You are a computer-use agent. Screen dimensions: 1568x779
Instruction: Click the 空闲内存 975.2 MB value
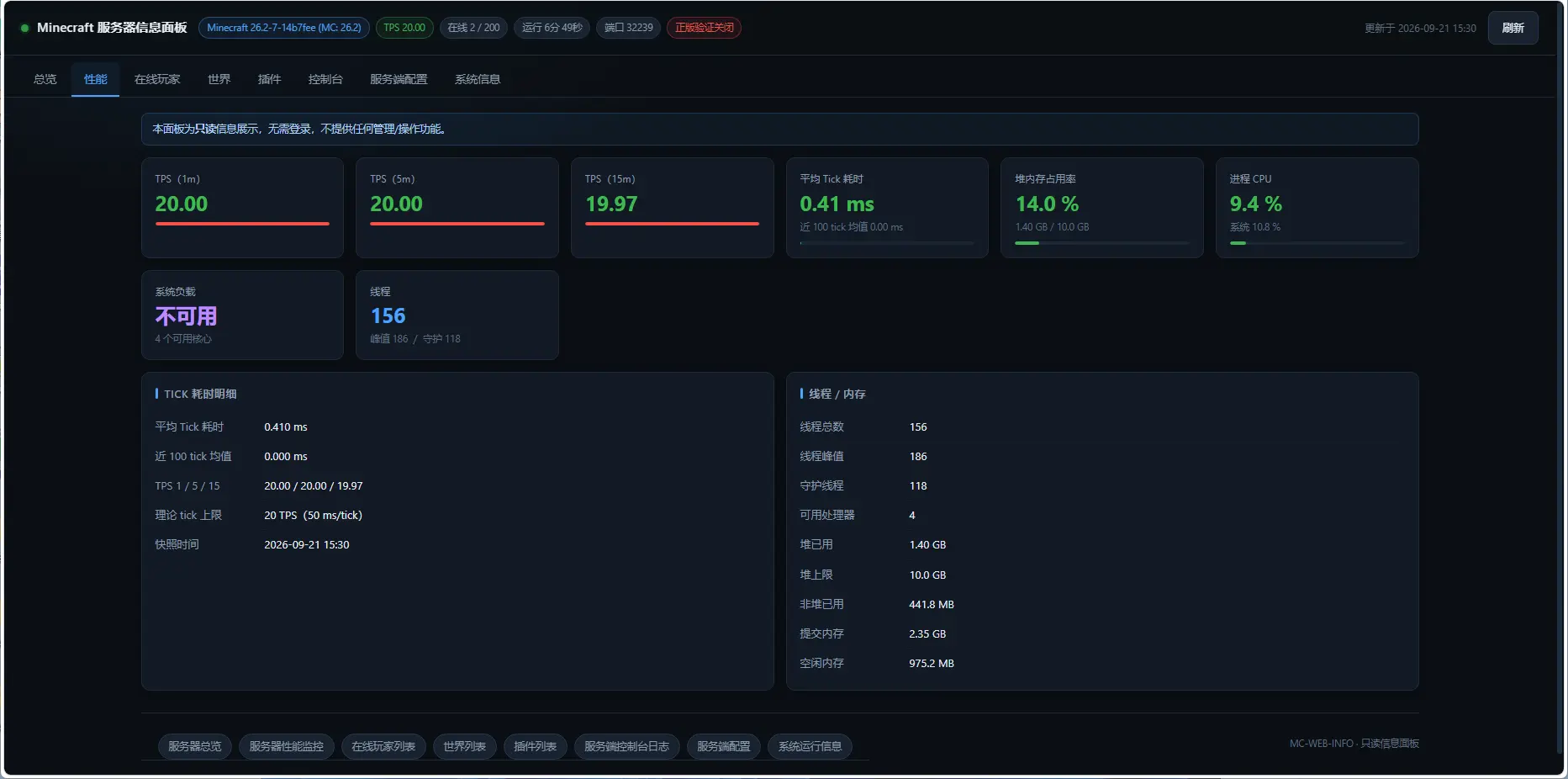[x=932, y=663]
